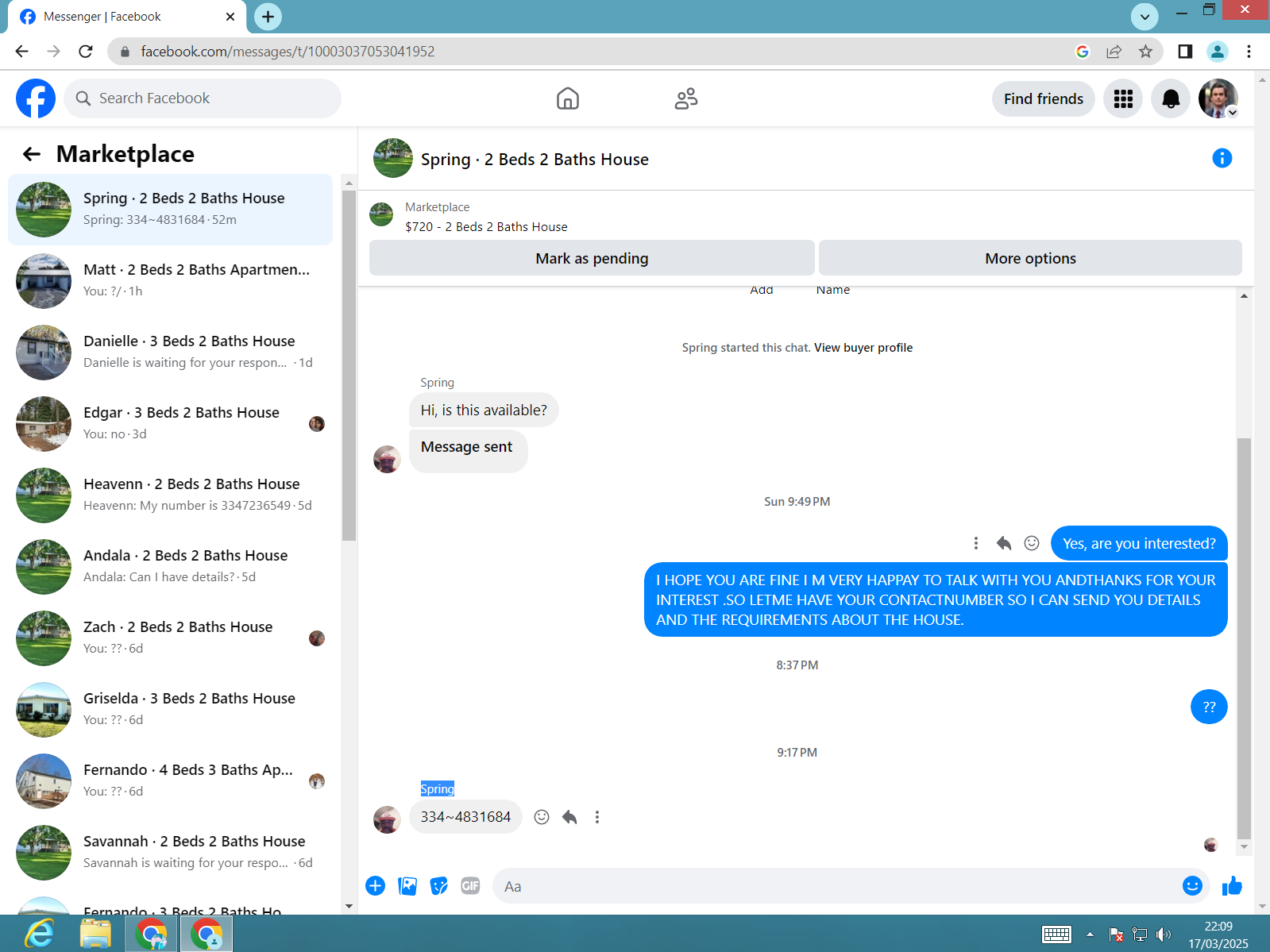Open more menu for 'Yes, are you interested?'
This screenshot has height=952, width=1270.
pyautogui.click(x=976, y=543)
